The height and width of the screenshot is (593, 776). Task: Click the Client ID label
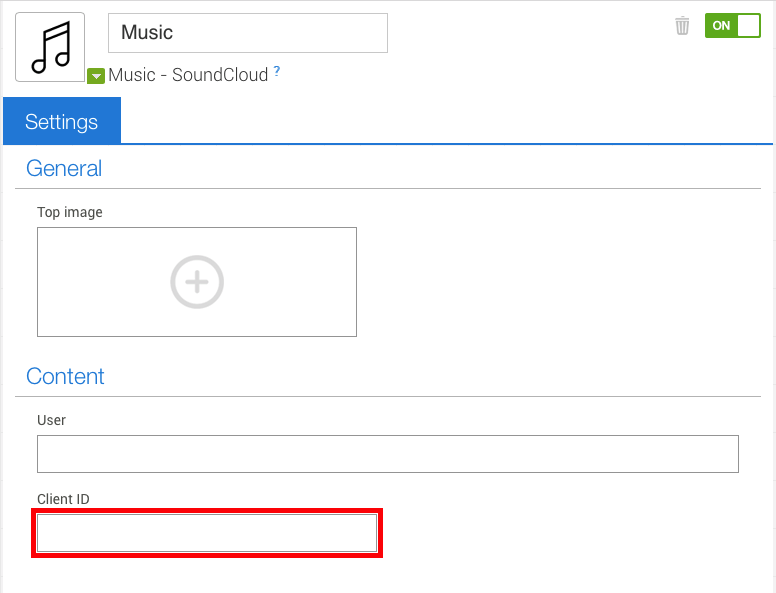click(x=63, y=499)
